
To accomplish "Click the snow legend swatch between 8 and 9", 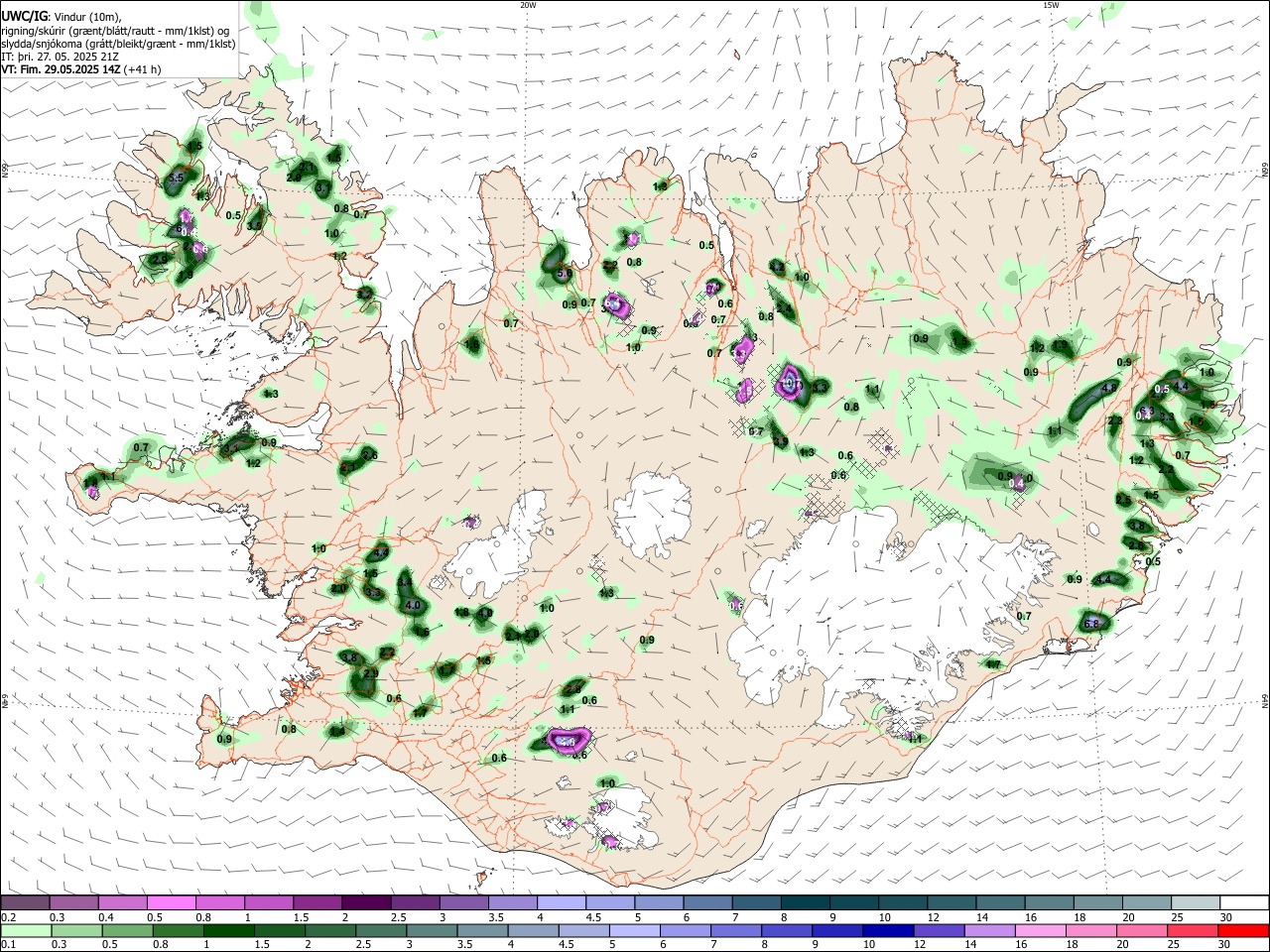I will 806,902.
